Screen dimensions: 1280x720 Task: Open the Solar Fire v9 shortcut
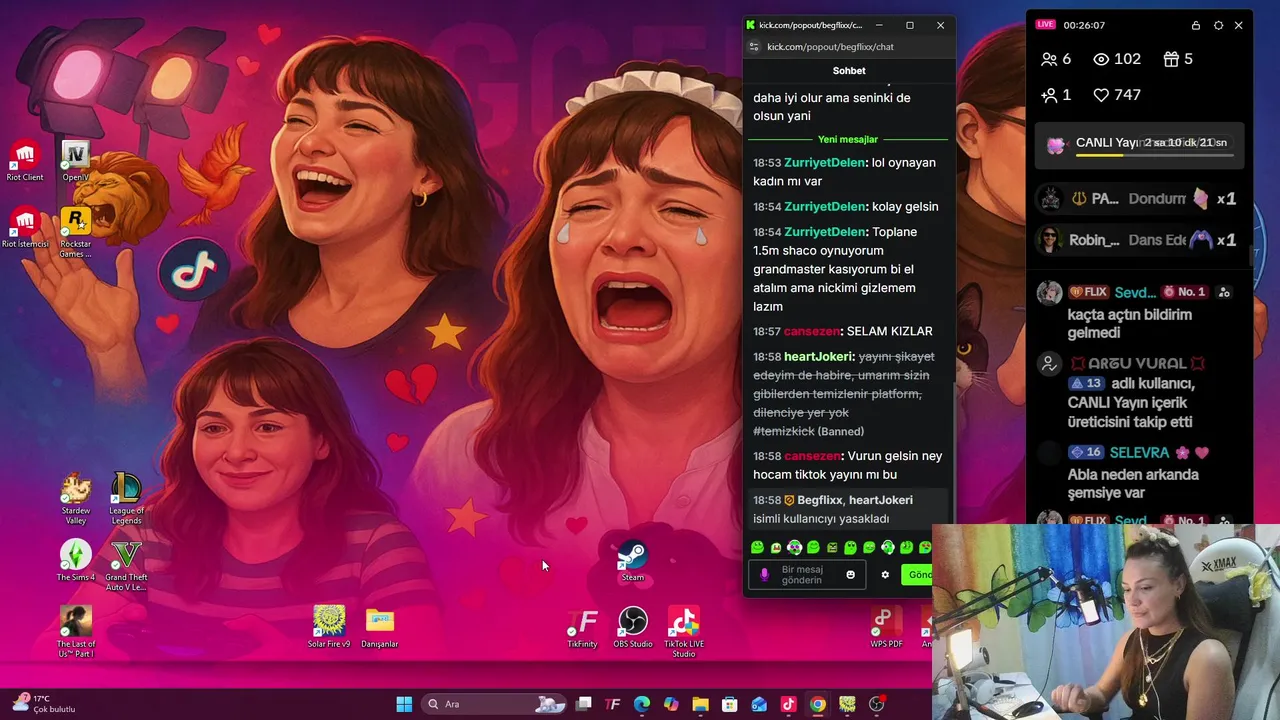tap(329, 627)
